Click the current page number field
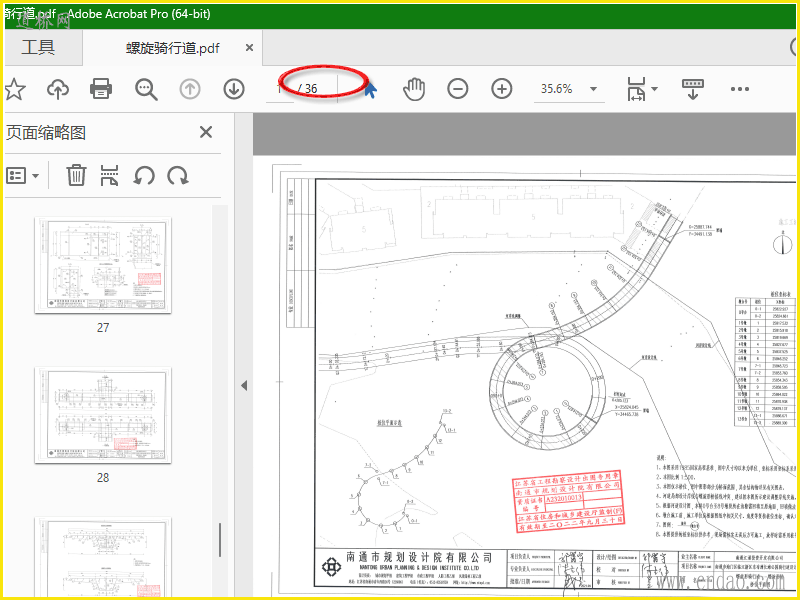Viewport: 800px width, 600px height. click(278, 89)
